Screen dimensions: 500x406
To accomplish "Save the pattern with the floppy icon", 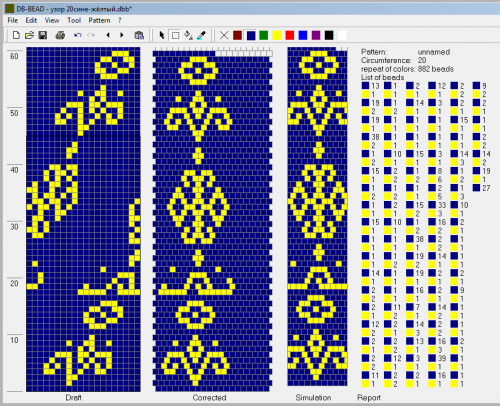I will (43, 35).
